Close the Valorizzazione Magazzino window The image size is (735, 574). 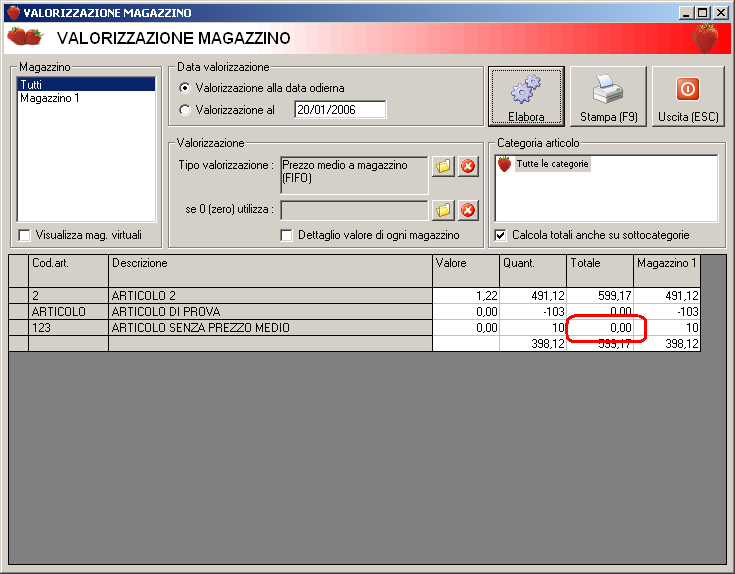point(720,13)
